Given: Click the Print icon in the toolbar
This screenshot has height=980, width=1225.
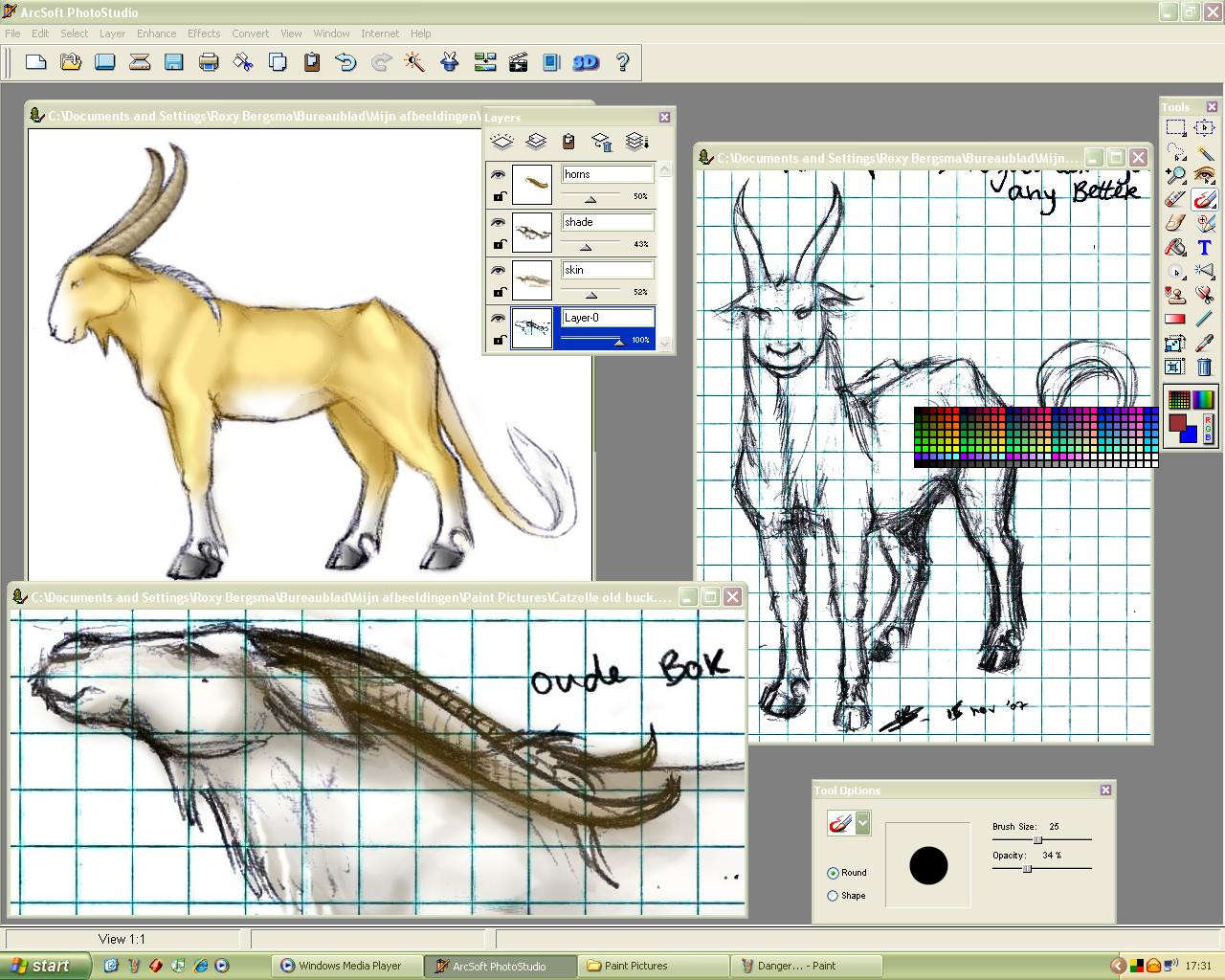Looking at the screenshot, I should [x=208, y=62].
